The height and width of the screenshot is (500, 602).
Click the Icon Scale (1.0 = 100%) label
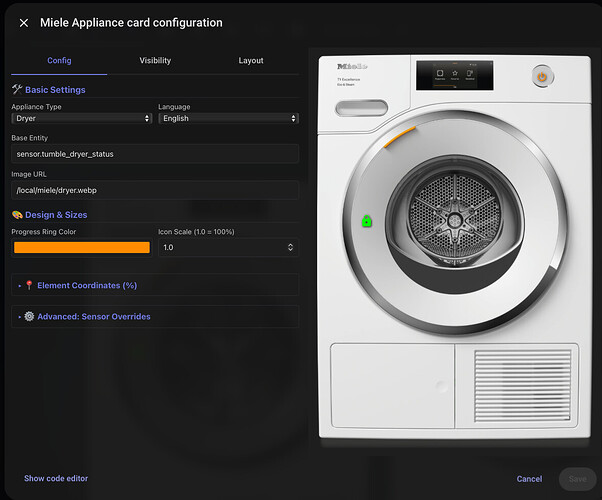(x=196, y=232)
